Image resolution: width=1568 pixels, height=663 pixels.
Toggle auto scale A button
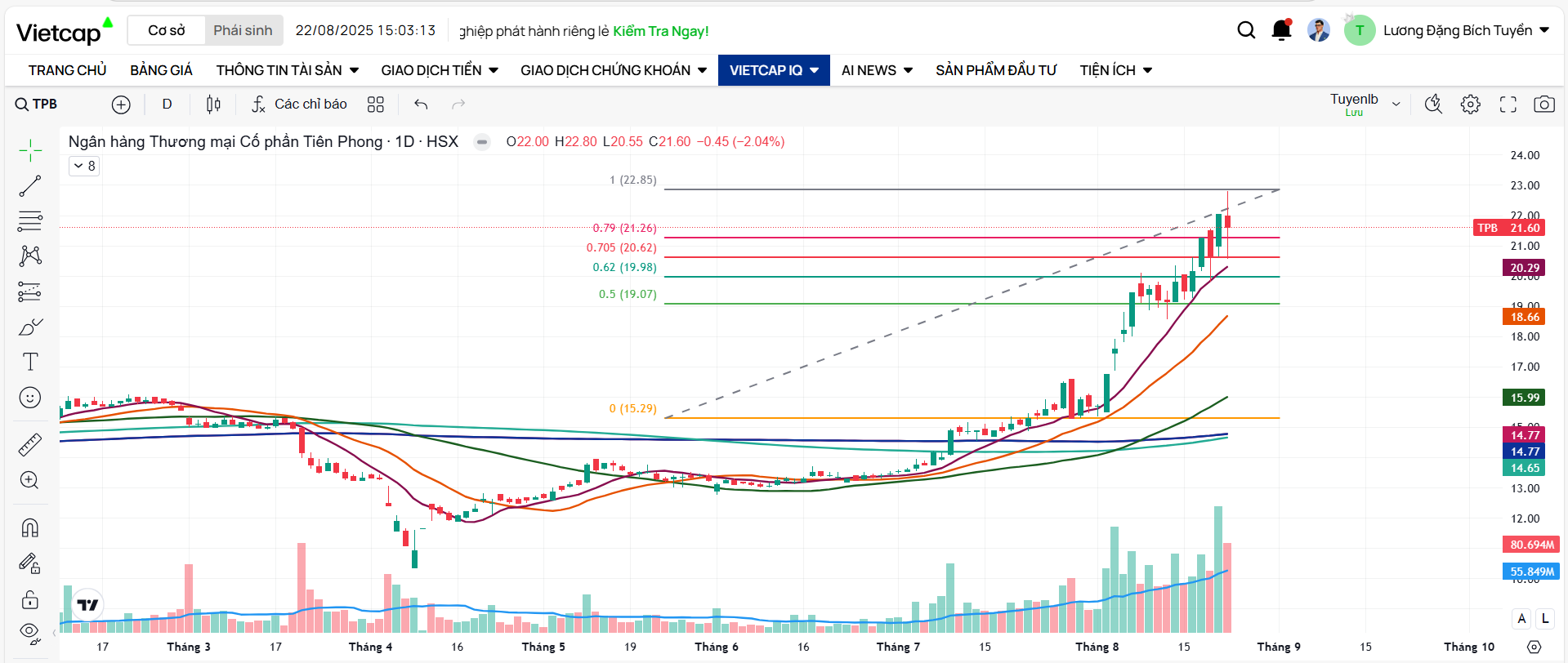[x=1521, y=618]
